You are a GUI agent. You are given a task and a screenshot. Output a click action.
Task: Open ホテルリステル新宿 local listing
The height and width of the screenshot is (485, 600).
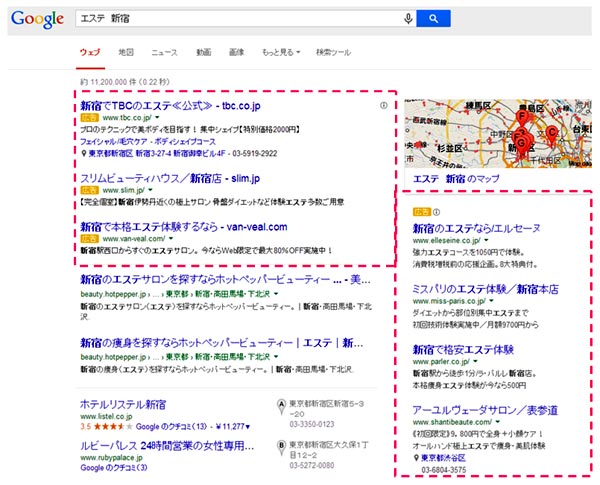[x=123, y=405]
